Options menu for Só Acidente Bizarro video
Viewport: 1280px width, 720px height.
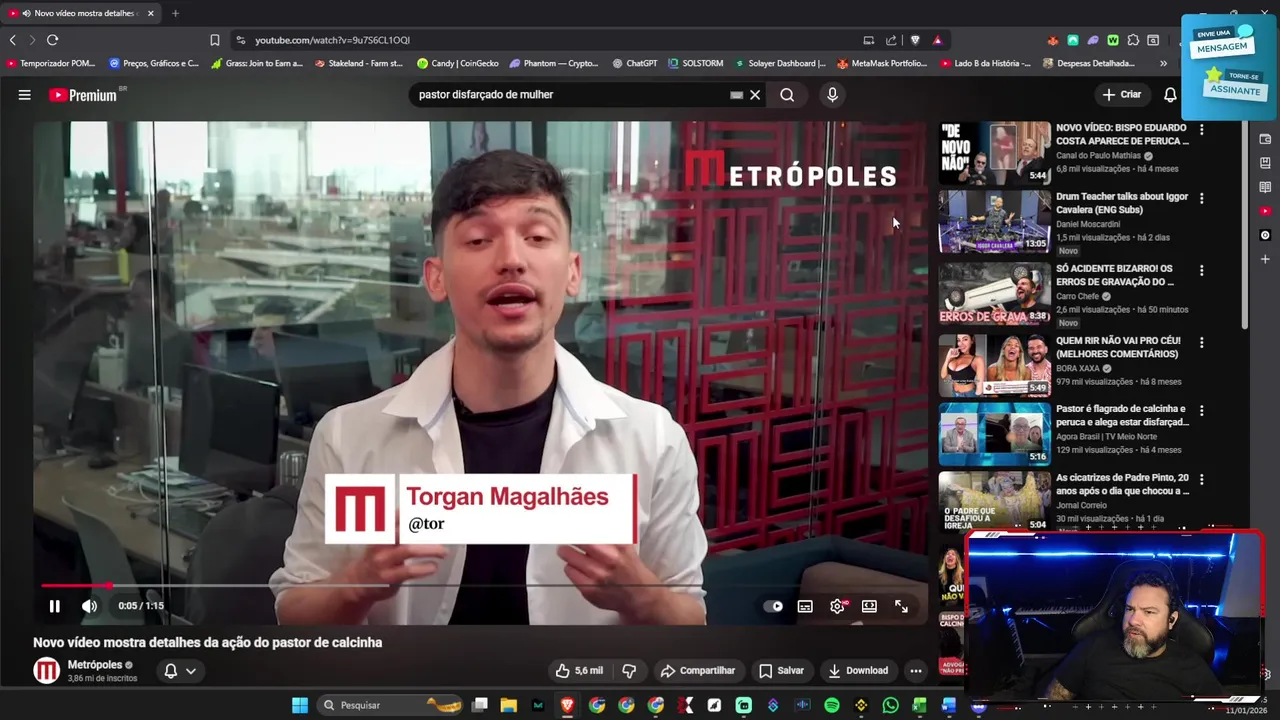(1202, 270)
